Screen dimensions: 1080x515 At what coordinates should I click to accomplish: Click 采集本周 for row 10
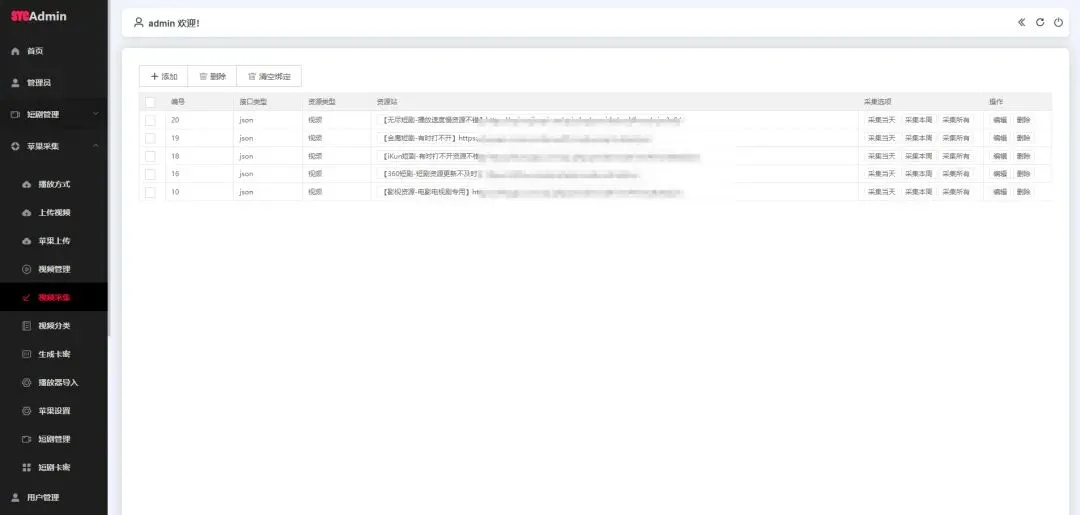(x=919, y=192)
